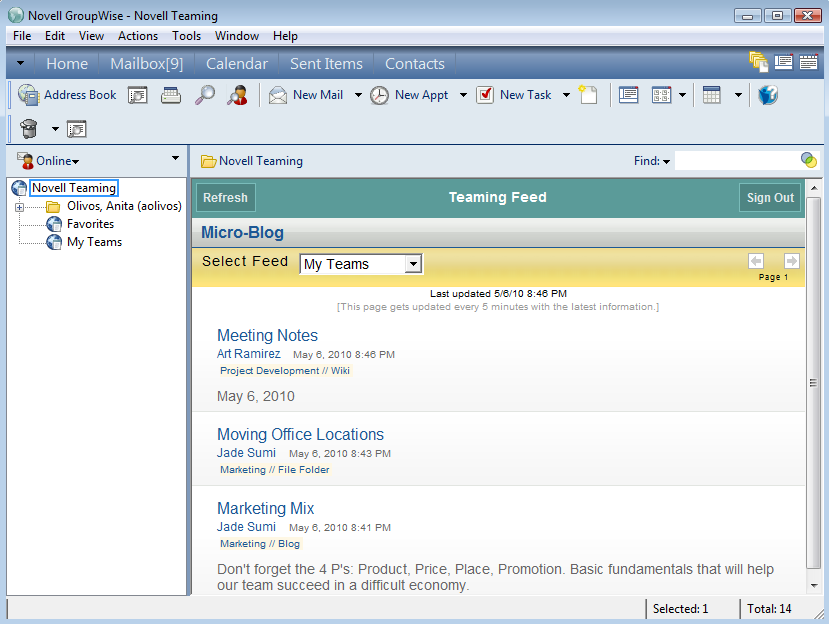Click the new note icon
Viewport: 829px width, 624px height.
click(x=587, y=95)
